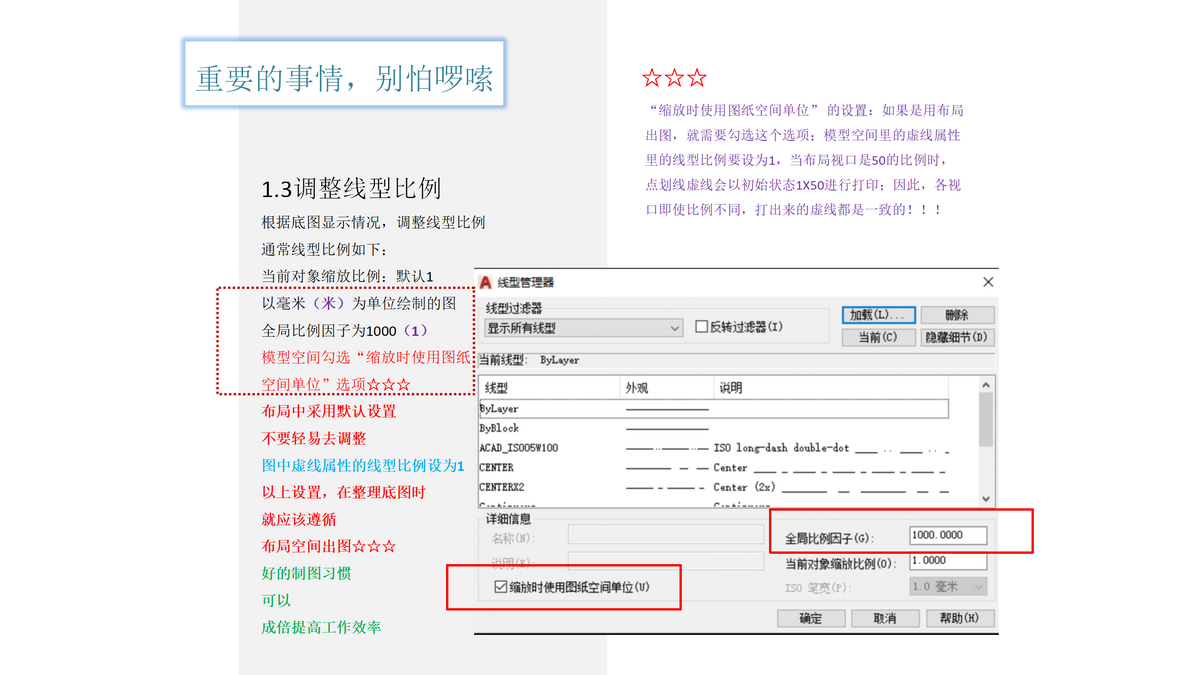Click 隐藏细节(D) to hide details
The image size is (1200, 675).
click(956, 337)
